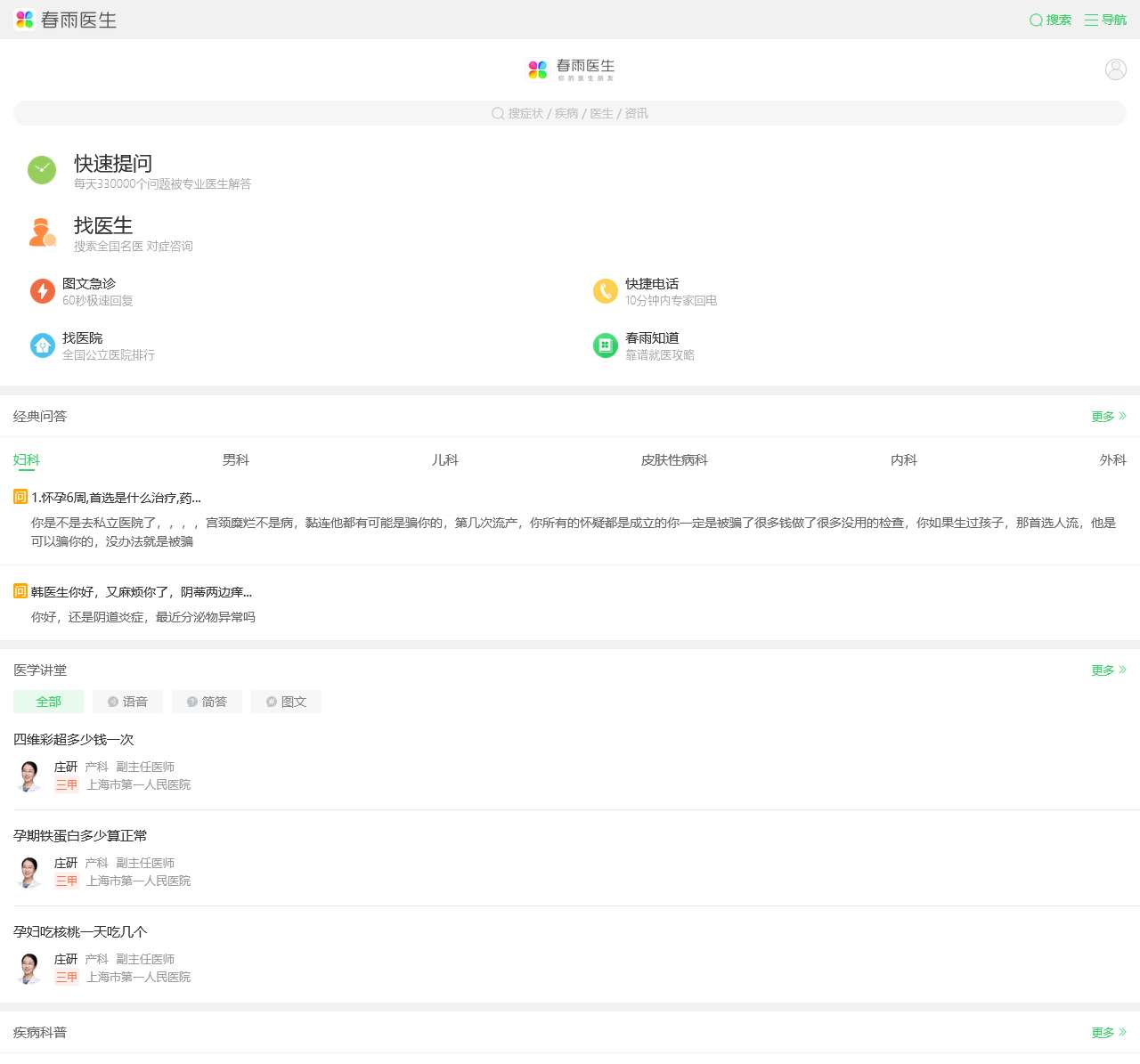Select the 妇科 tab
Screen dimensions: 1140x1064
27,460
